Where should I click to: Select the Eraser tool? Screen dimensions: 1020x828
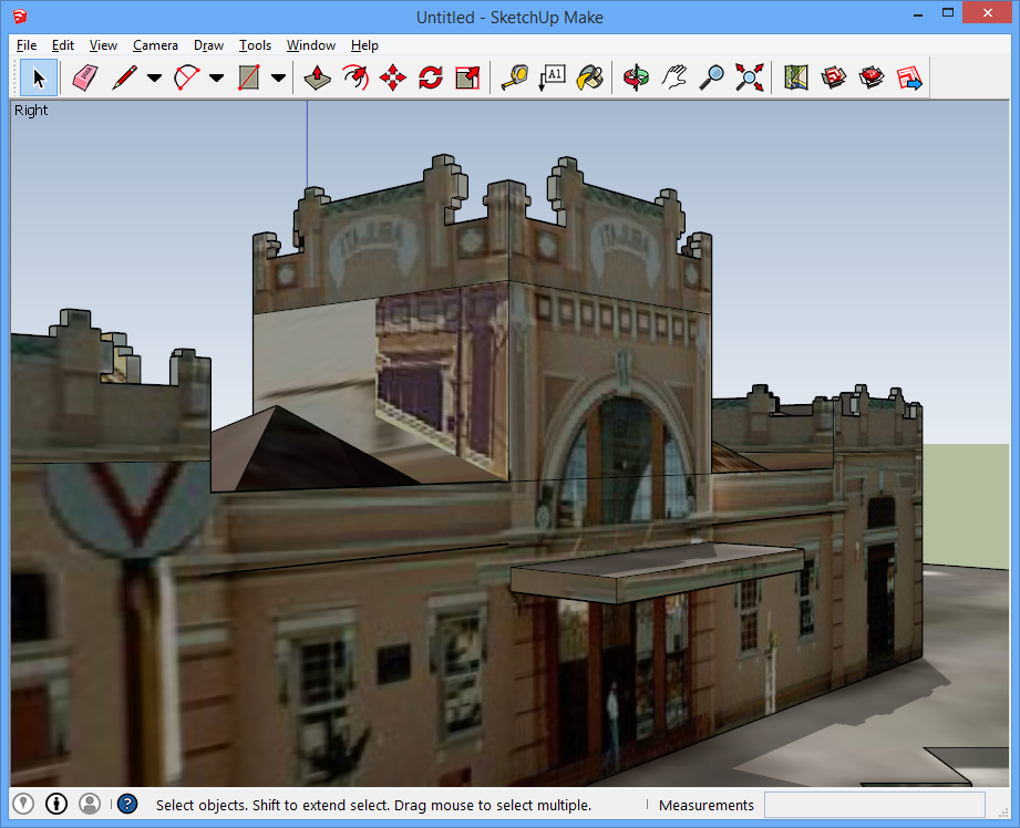(x=87, y=78)
